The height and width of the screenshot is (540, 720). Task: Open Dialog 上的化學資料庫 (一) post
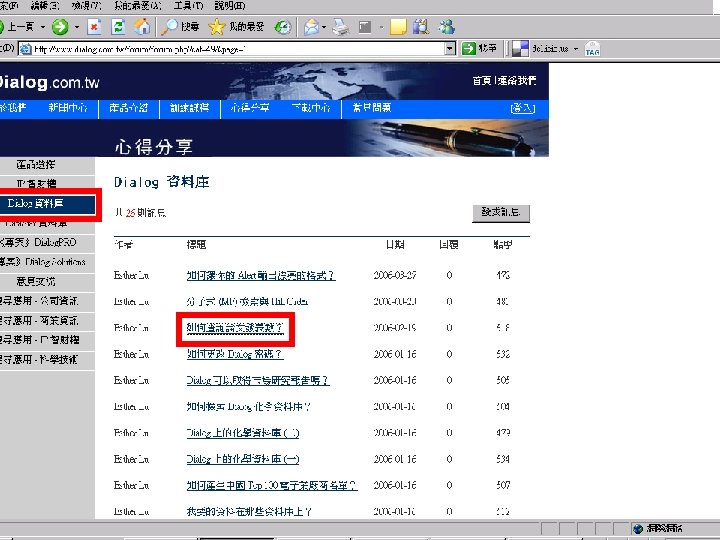243,459
